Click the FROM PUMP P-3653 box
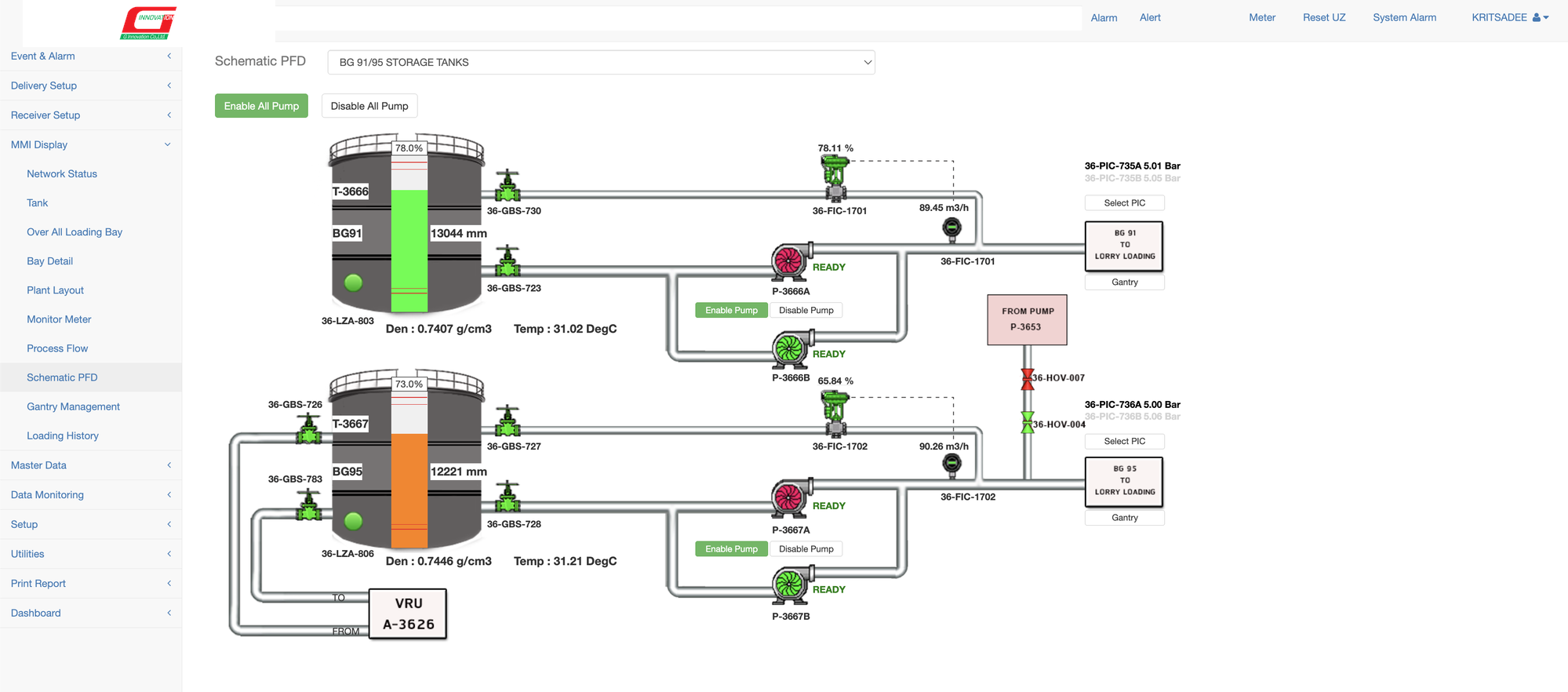 (x=1027, y=319)
